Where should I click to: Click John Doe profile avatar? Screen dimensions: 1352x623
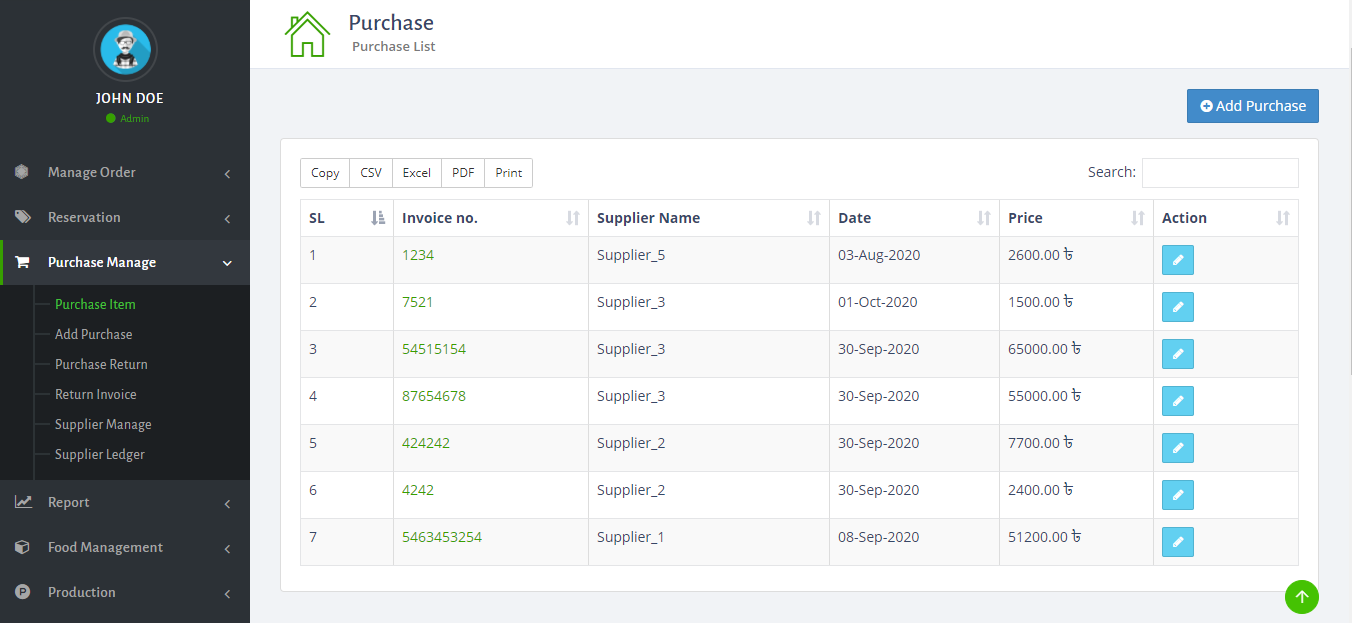pyautogui.click(x=125, y=49)
